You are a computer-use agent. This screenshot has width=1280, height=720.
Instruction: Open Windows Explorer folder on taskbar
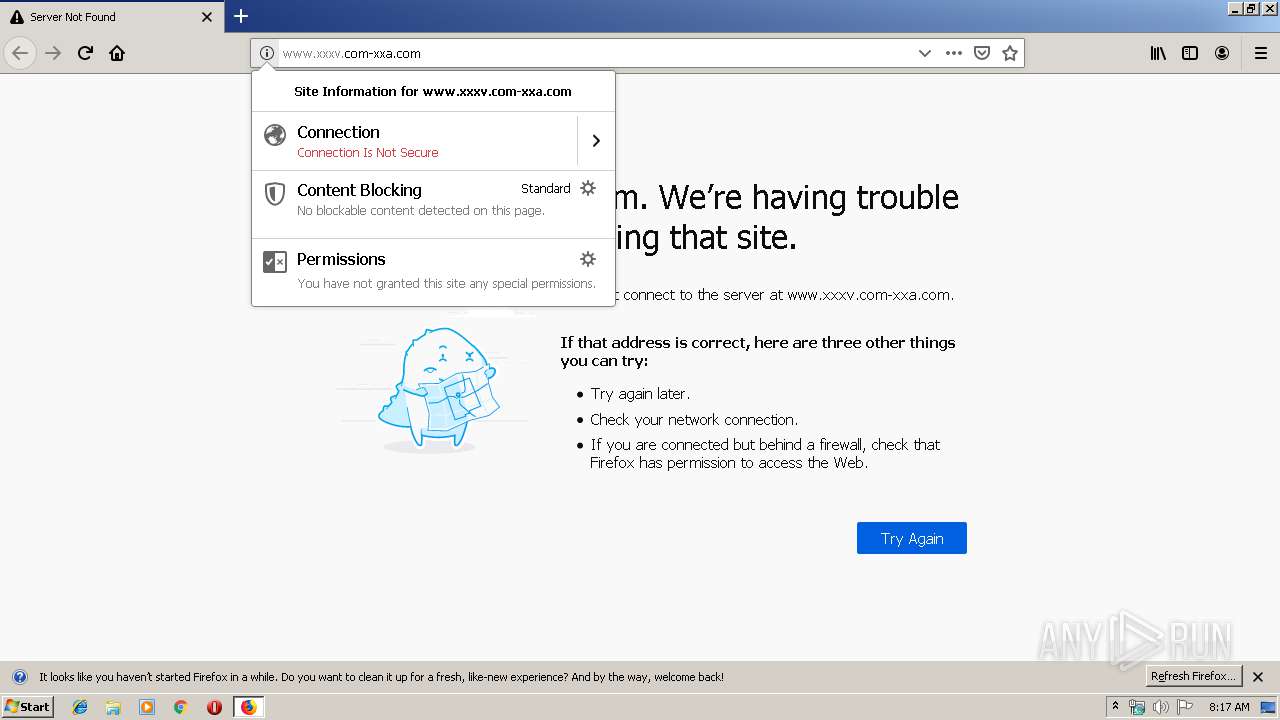113,707
